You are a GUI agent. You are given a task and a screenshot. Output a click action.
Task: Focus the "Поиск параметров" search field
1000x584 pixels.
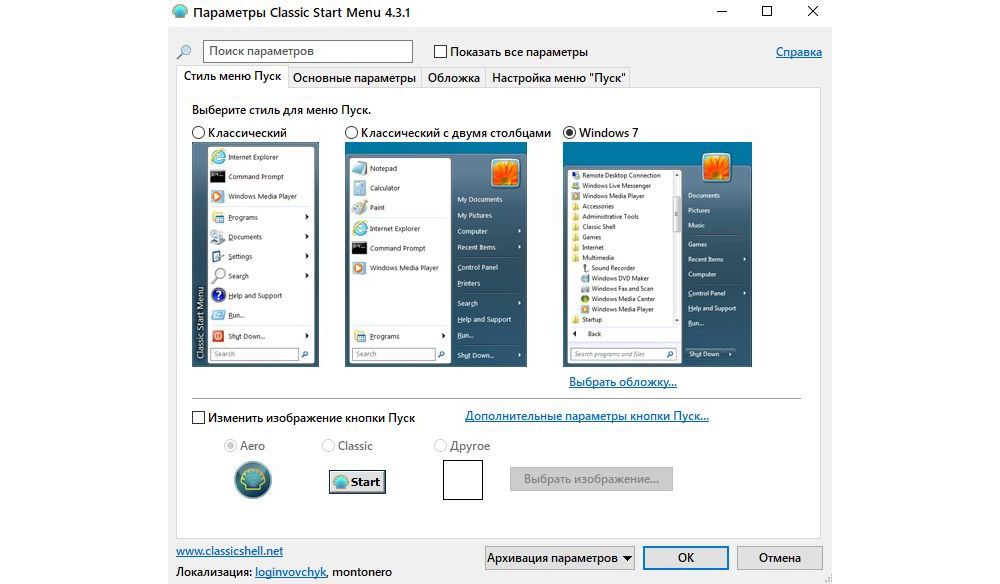tap(307, 51)
